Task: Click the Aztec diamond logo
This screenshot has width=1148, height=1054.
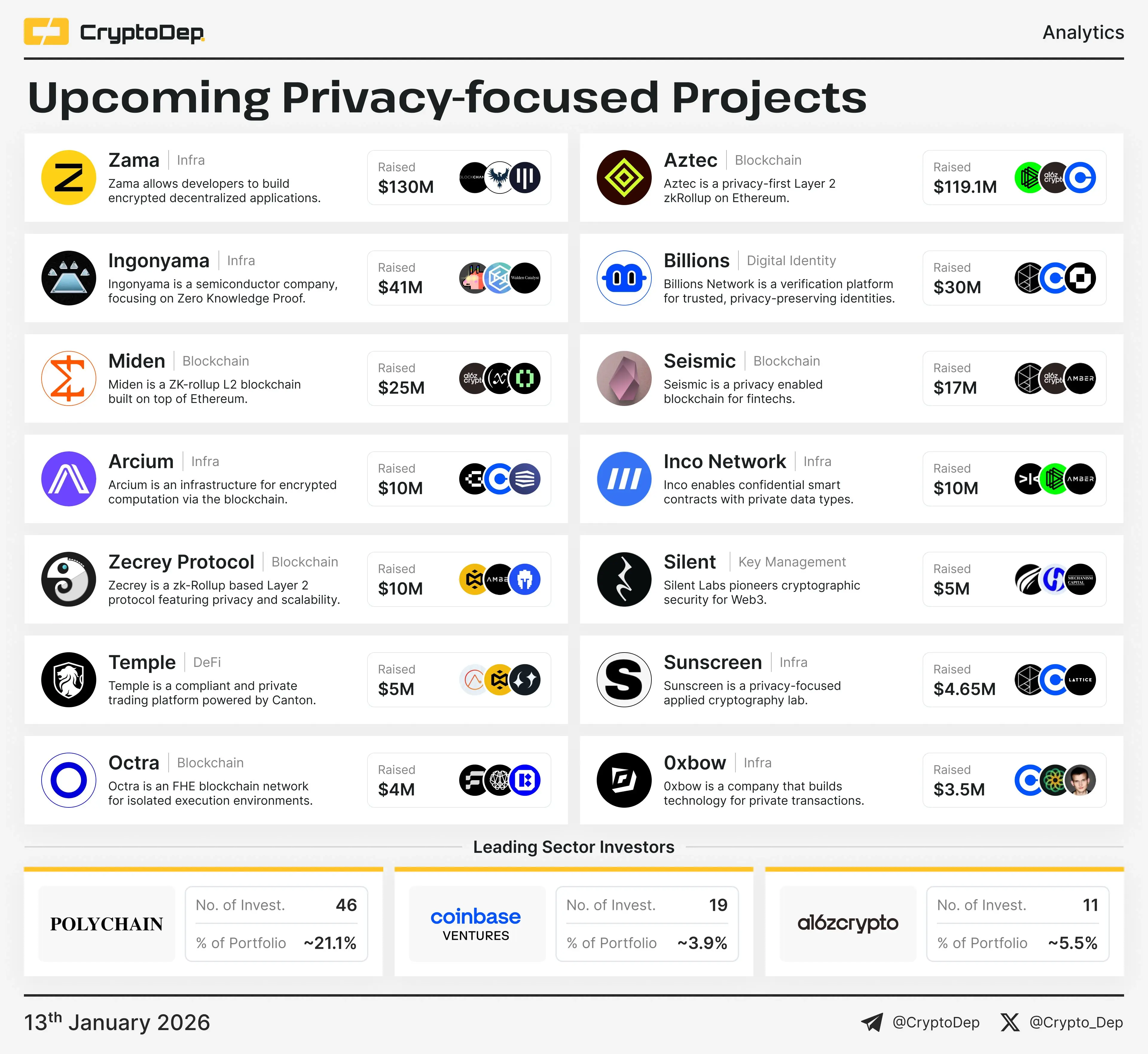Action: tap(624, 177)
